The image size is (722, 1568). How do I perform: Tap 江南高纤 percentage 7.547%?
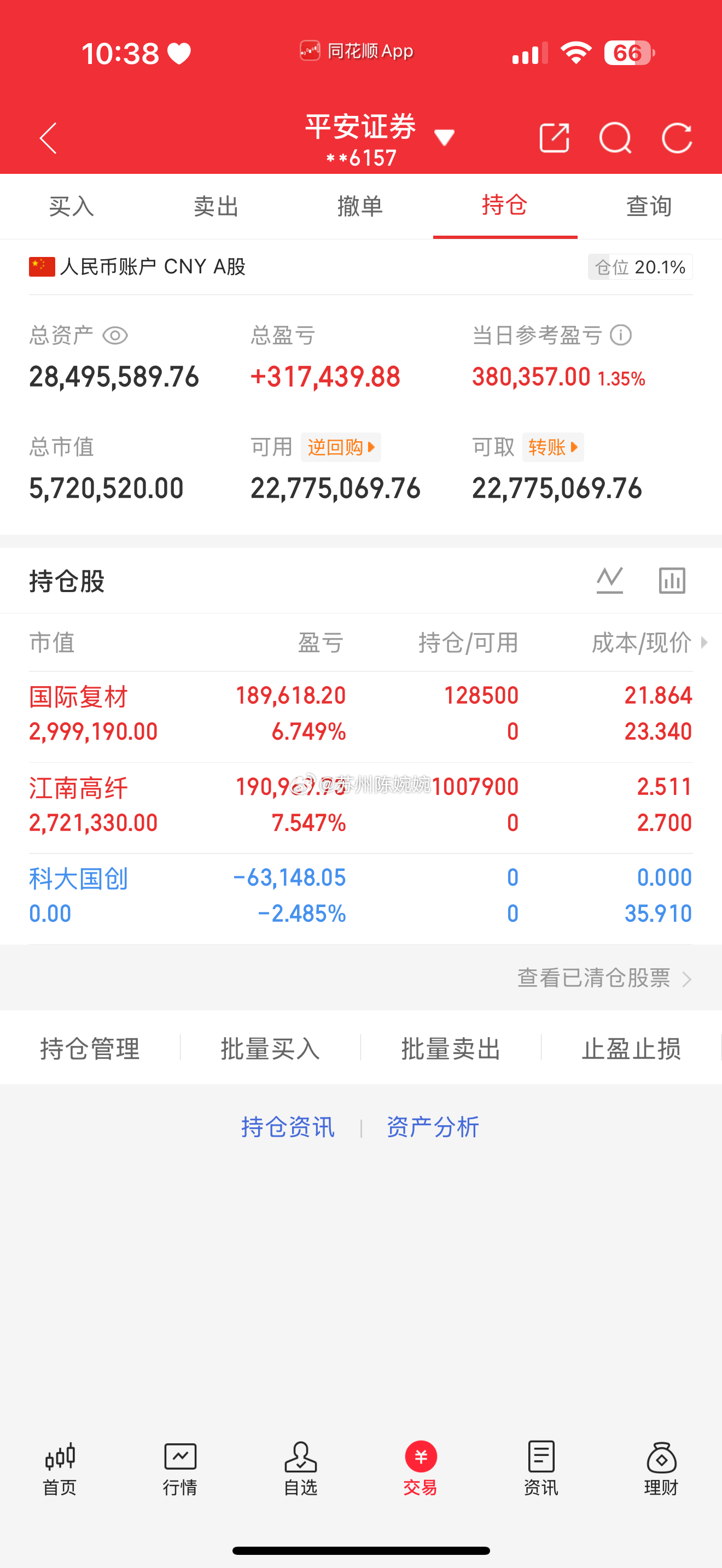tap(308, 822)
